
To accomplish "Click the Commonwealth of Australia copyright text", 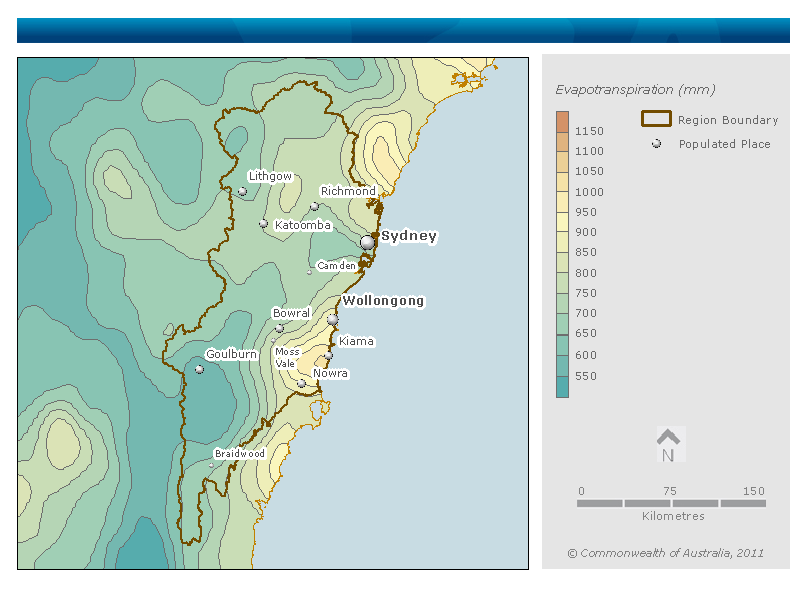I will [665, 553].
